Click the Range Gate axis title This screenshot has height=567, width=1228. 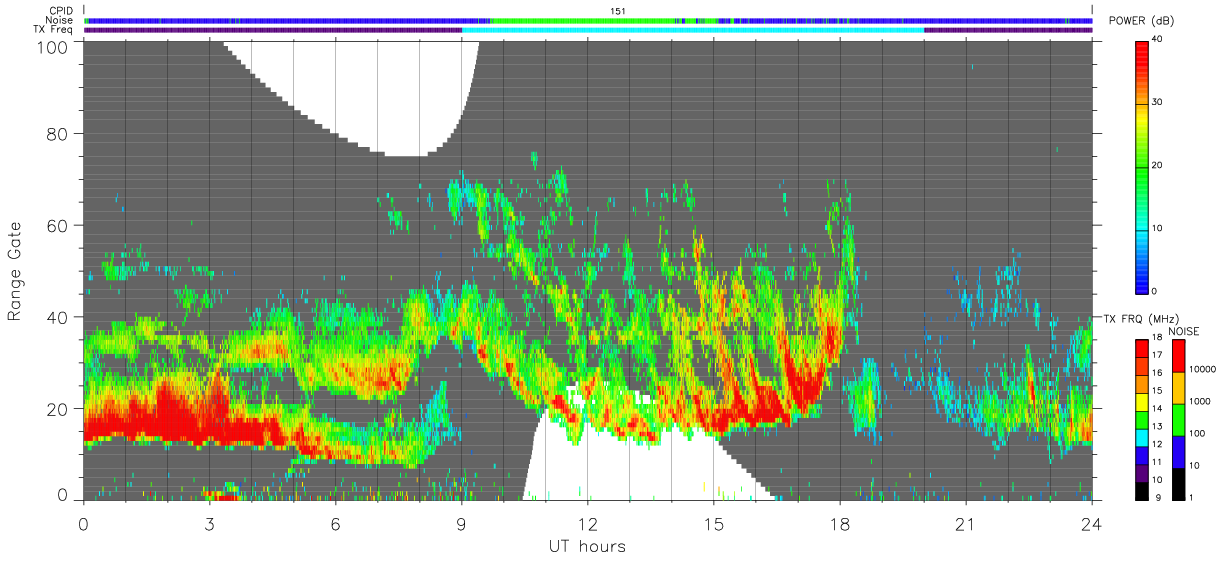[15, 271]
